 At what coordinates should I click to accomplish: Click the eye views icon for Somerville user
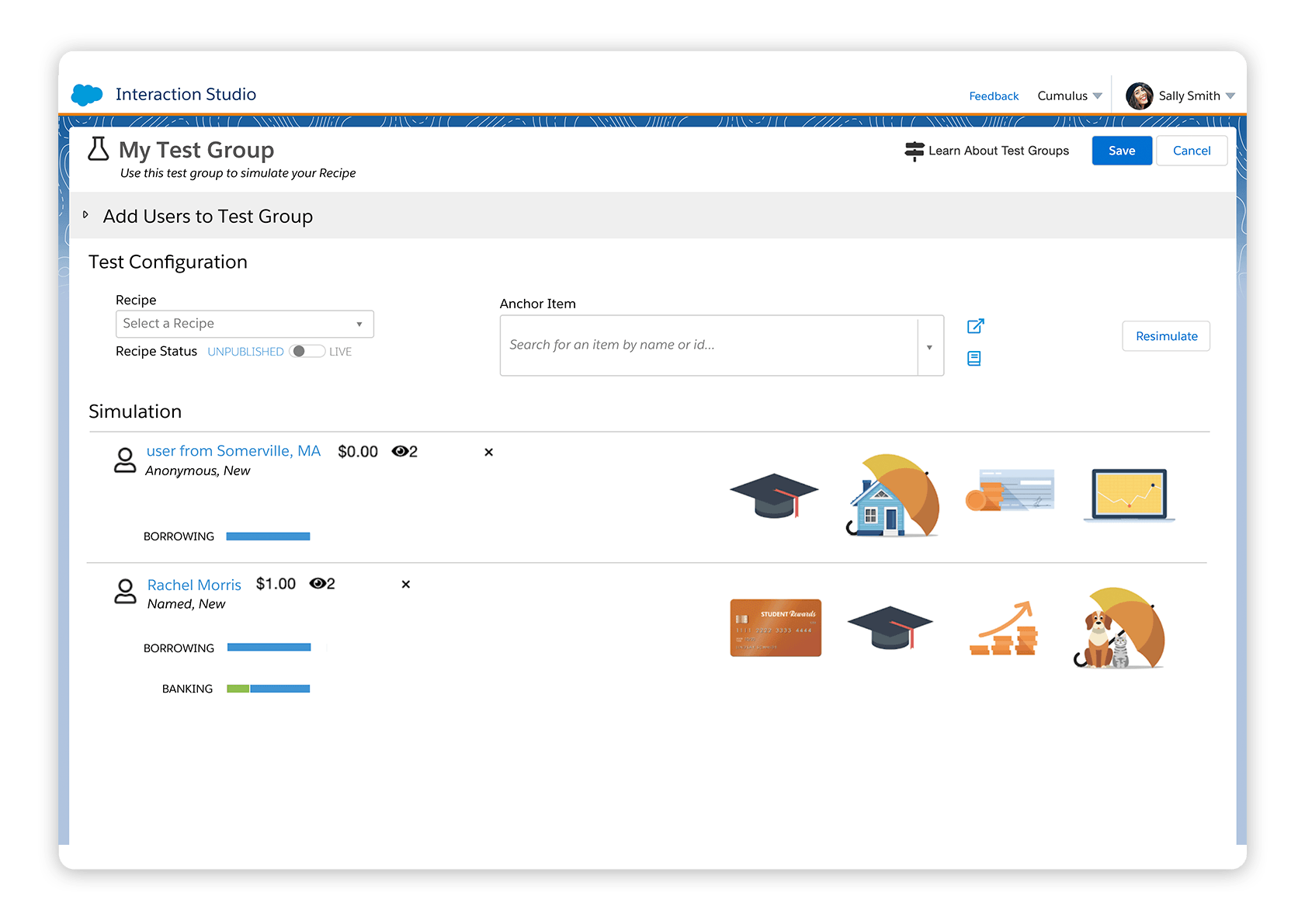[x=400, y=451]
